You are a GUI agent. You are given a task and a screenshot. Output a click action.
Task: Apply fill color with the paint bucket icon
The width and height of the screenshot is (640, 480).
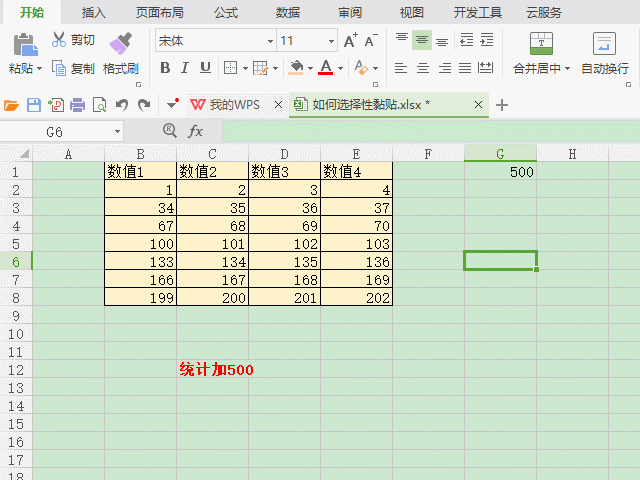pyautogui.click(x=296, y=68)
